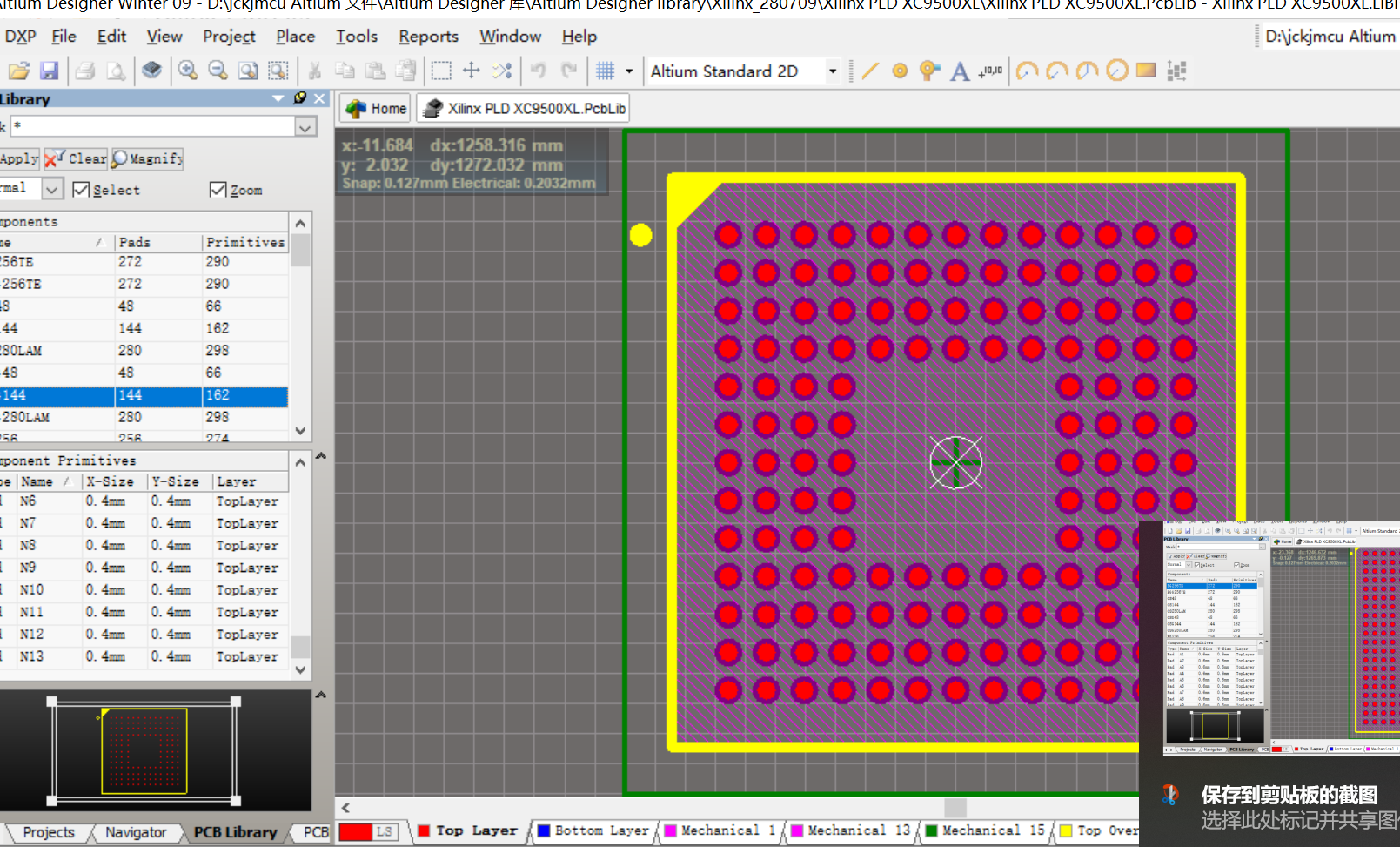Click the Clear filter button
This screenshot has height=847, width=1400.
coord(76,158)
